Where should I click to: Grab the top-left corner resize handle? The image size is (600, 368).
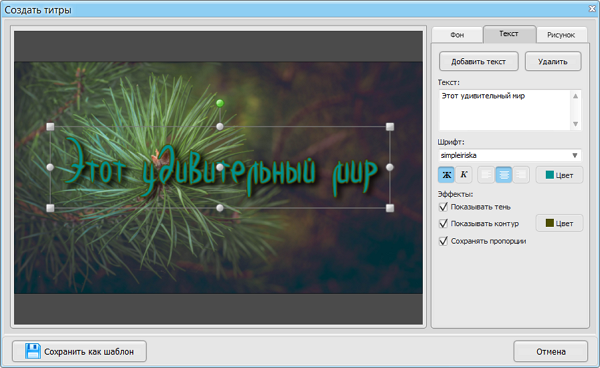pos(50,127)
